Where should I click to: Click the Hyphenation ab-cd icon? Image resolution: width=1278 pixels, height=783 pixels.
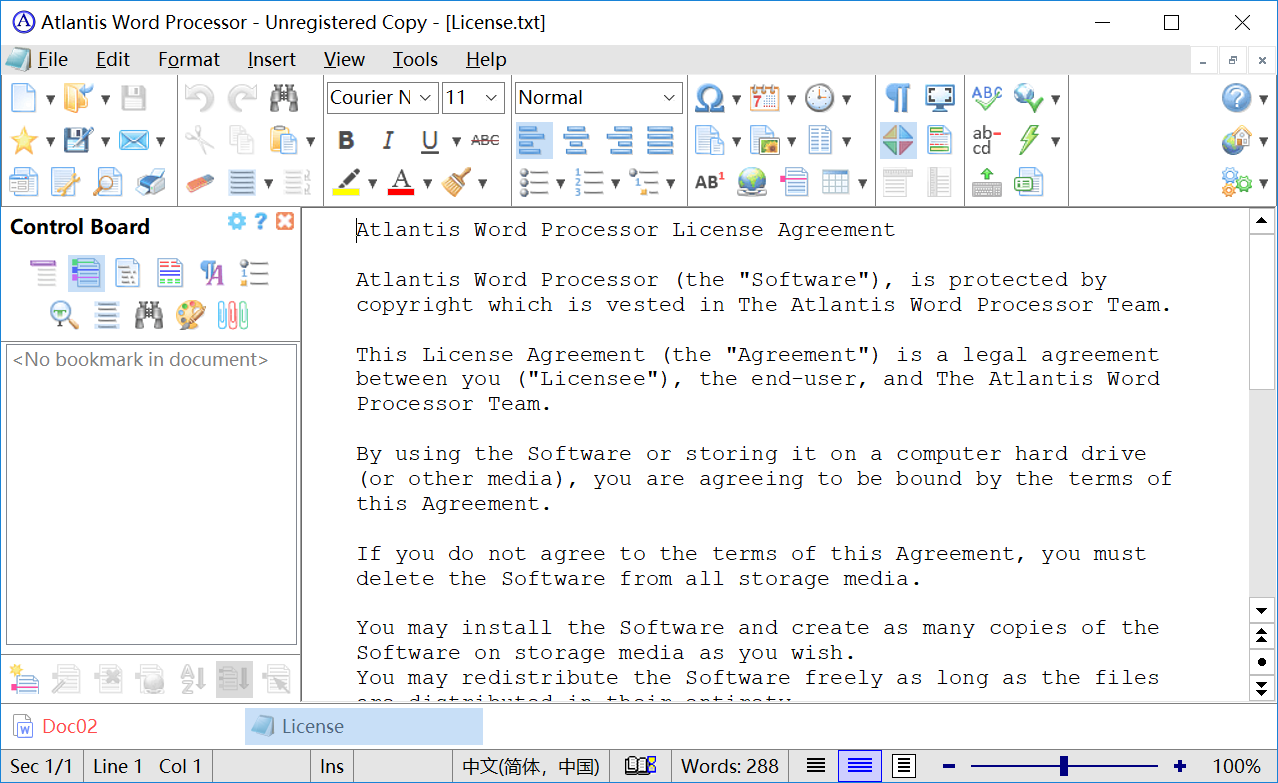[987, 140]
